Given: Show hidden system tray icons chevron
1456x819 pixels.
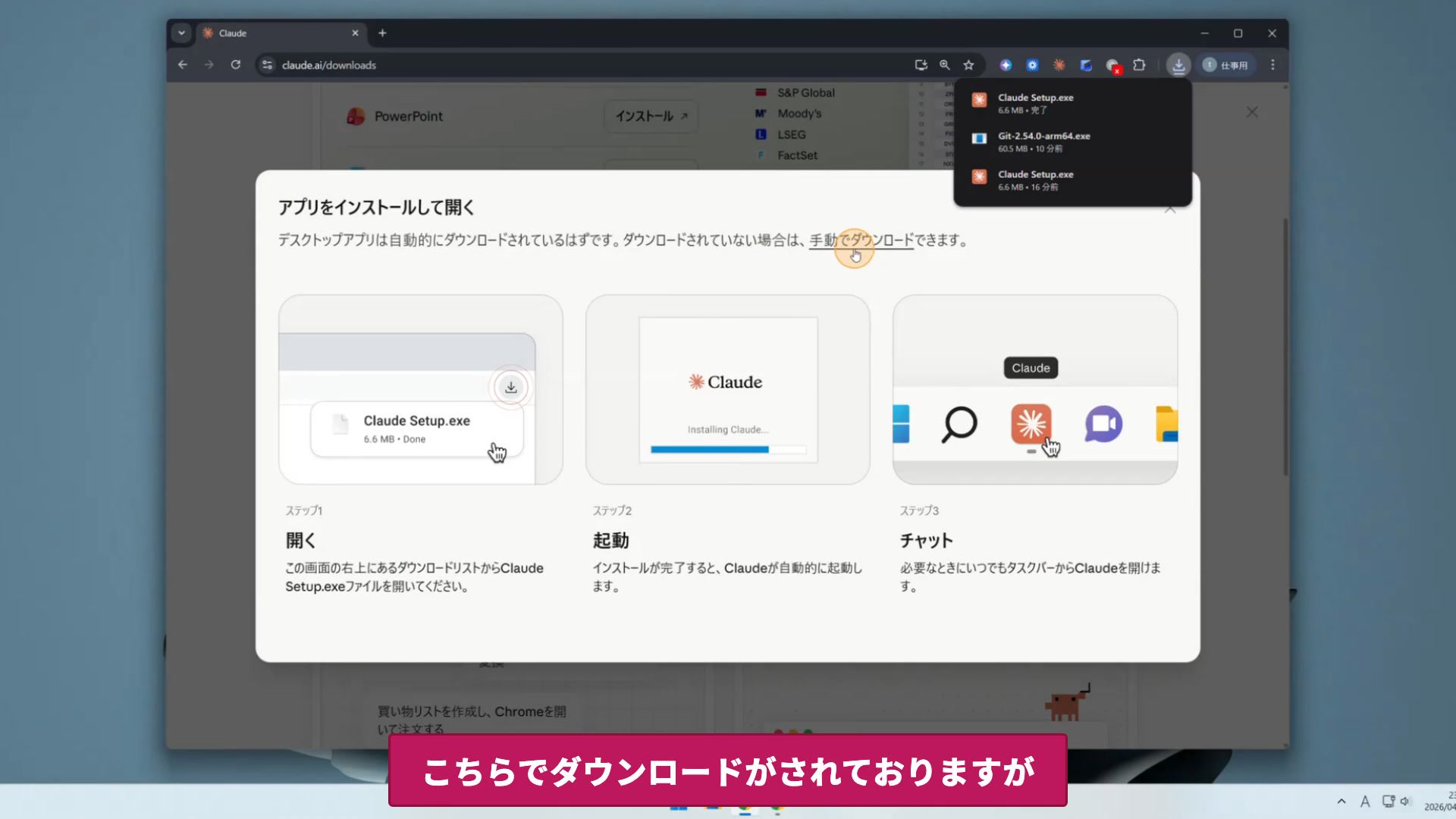Looking at the screenshot, I should (x=1341, y=801).
